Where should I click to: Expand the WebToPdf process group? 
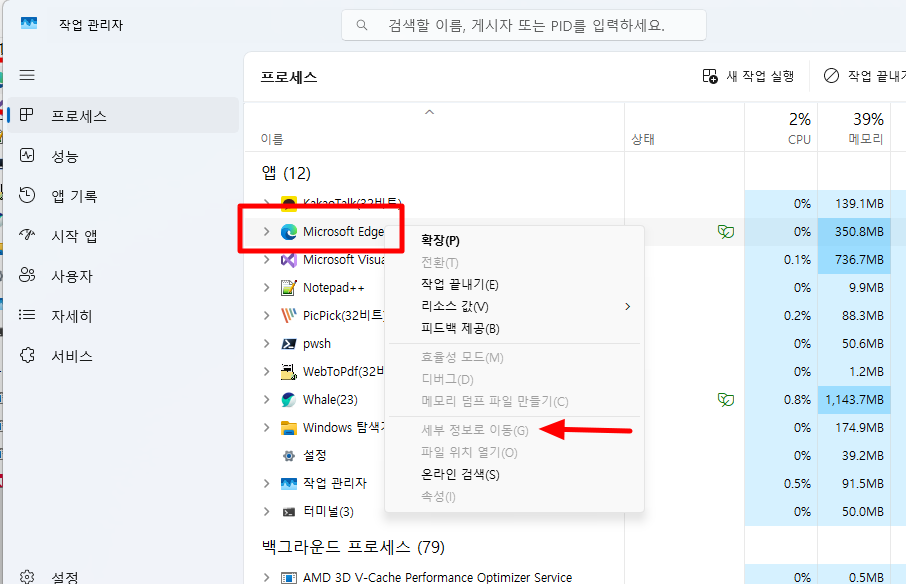coord(266,371)
